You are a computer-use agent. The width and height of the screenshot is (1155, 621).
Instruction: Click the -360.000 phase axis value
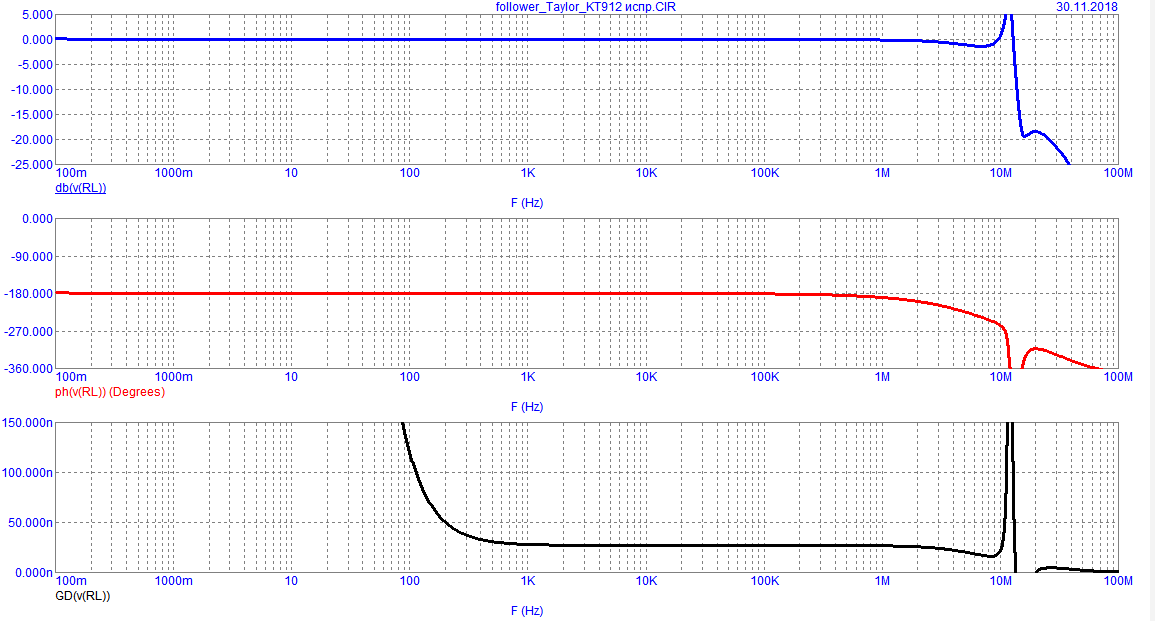pos(29,368)
